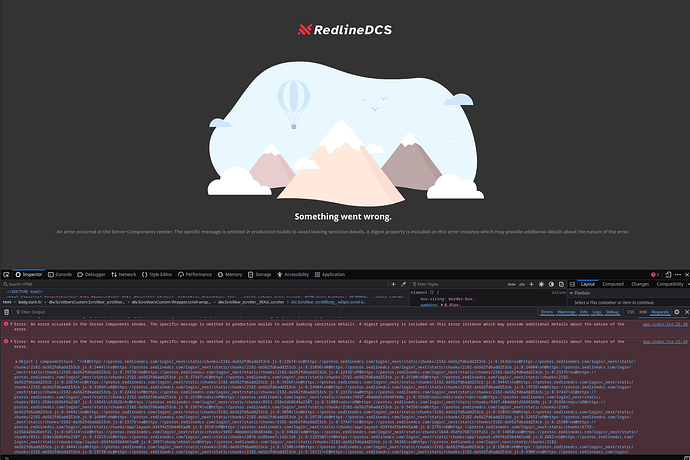
Task: Click the console input prompt chevrons
Action: (x=6, y=458)
